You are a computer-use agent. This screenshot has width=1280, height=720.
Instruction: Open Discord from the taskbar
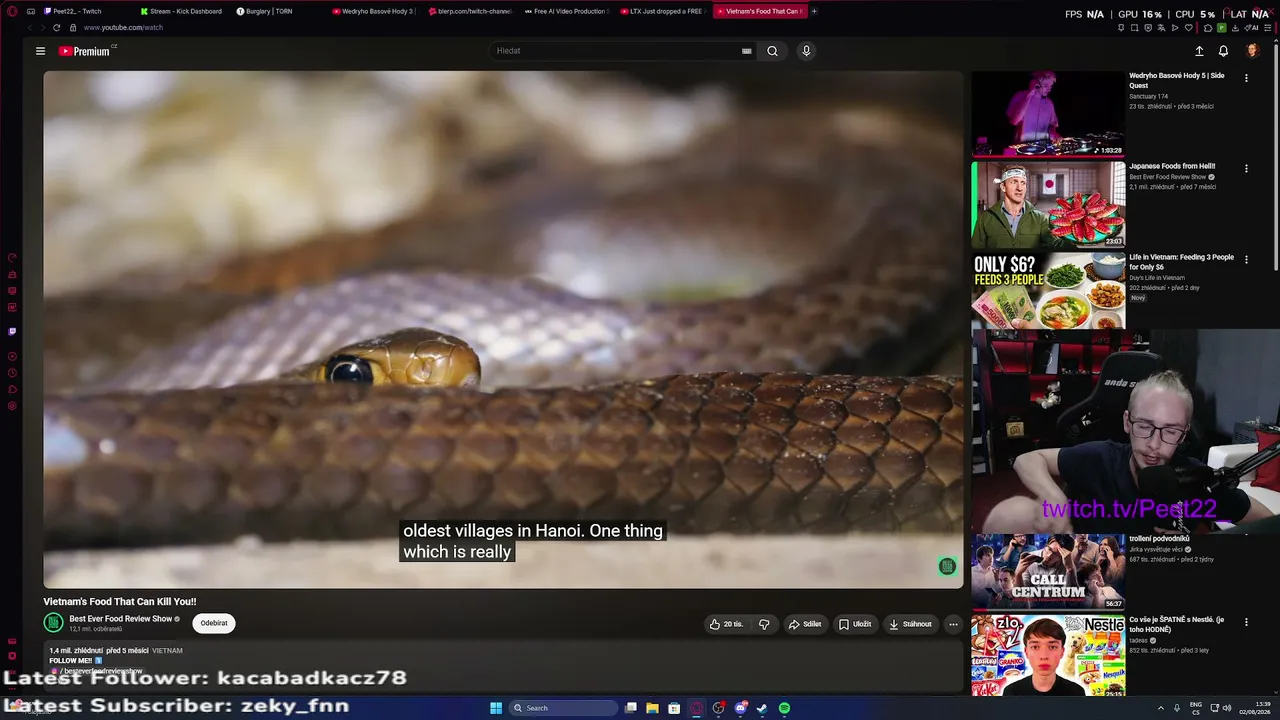[x=740, y=708]
